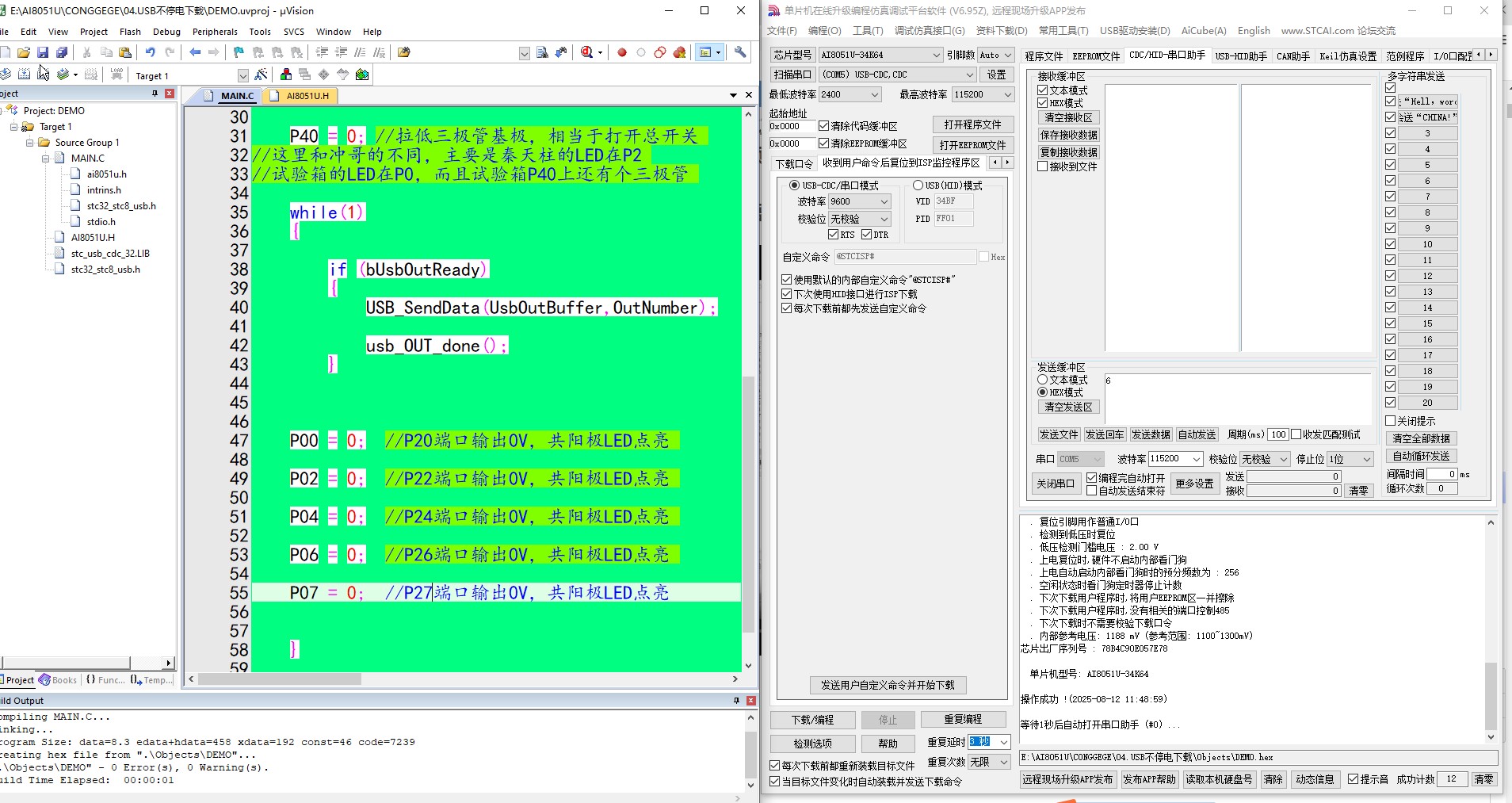Collapse Source Group 1 tree node

pyautogui.click(x=30, y=143)
